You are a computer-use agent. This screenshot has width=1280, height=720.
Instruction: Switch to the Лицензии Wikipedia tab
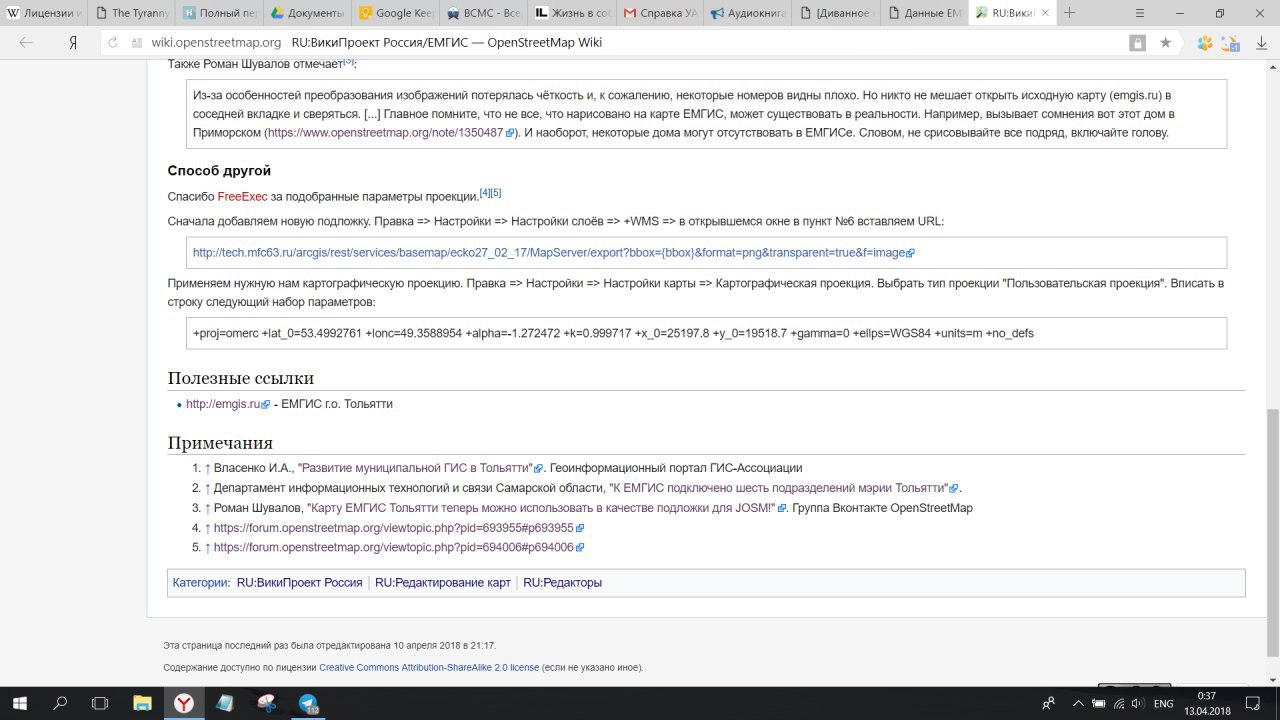[x=45, y=13]
